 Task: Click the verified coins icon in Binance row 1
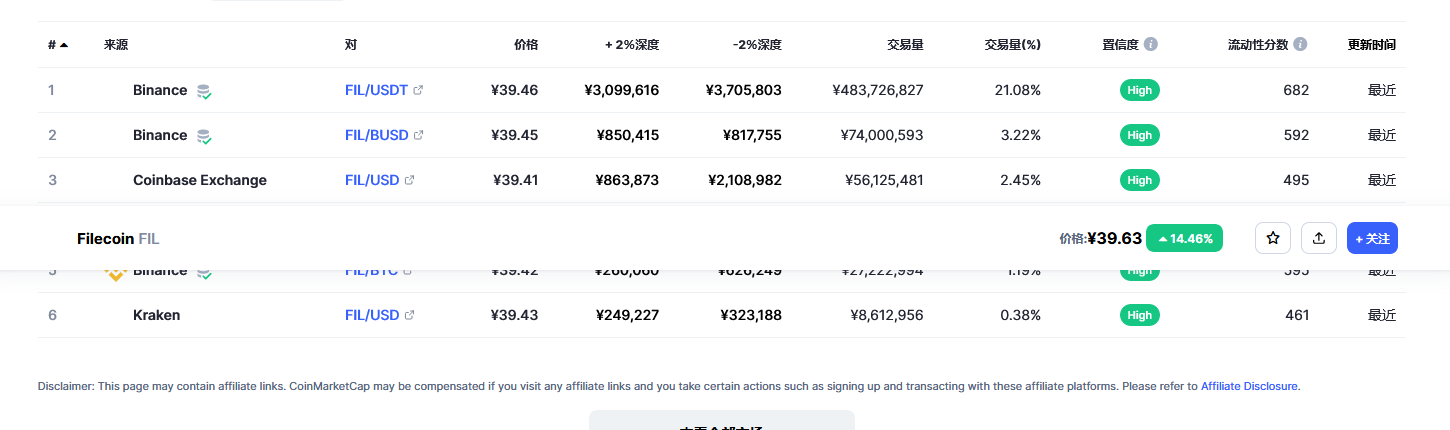tap(204, 91)
